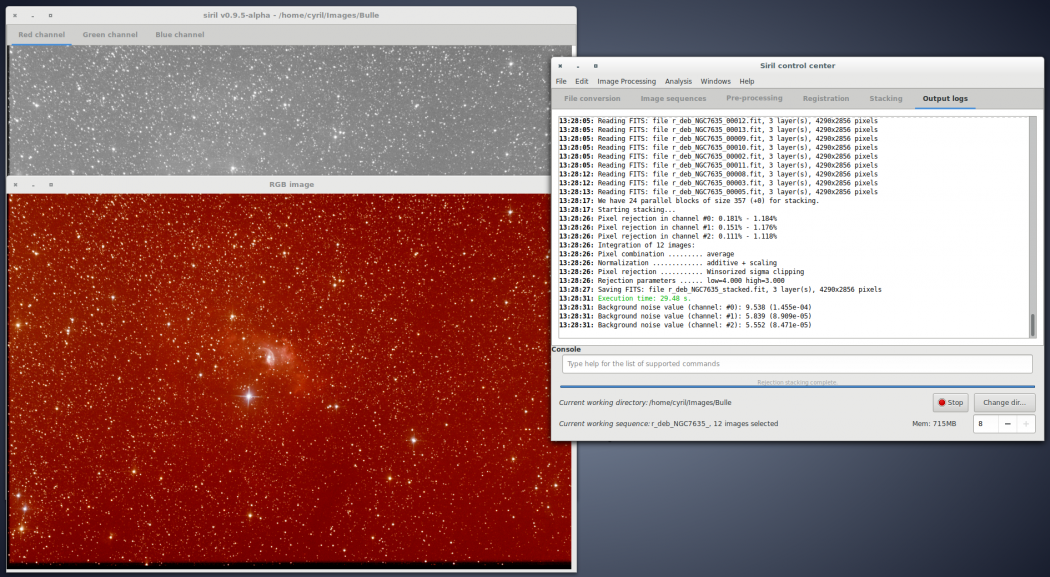Increase the value using the plus stepper
Image resolution: width=1050 pixels, height=577 pixels.
(1024, 423)
